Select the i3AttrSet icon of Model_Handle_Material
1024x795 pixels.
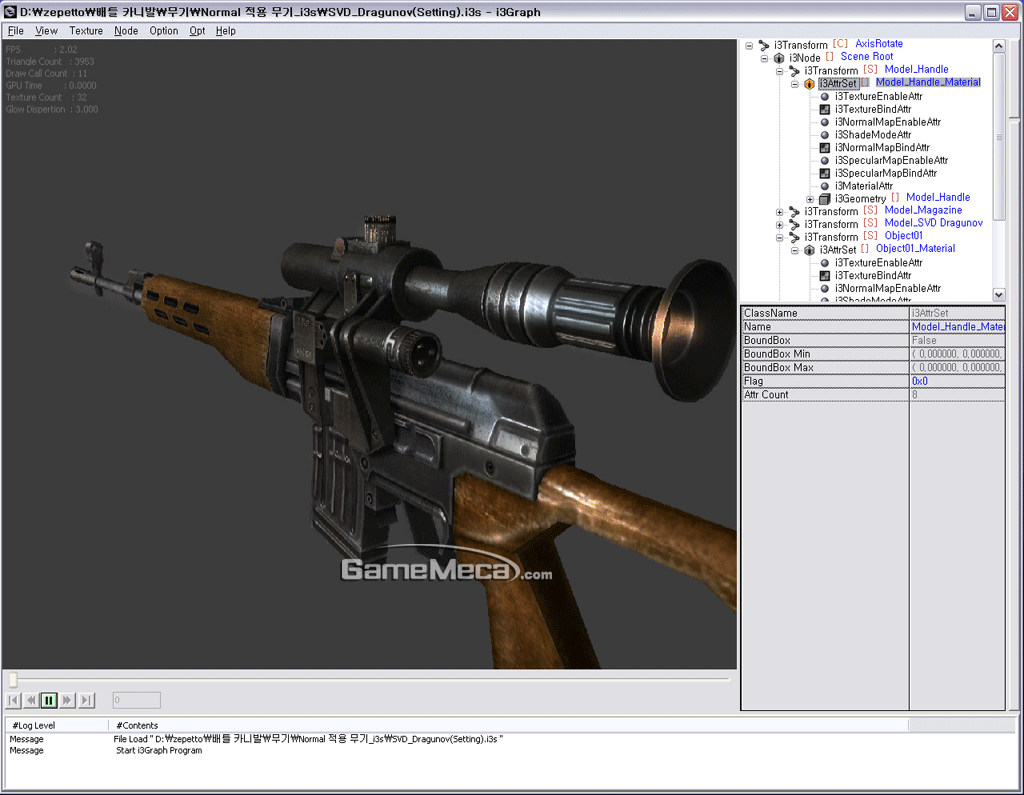[x=811, y=82]
